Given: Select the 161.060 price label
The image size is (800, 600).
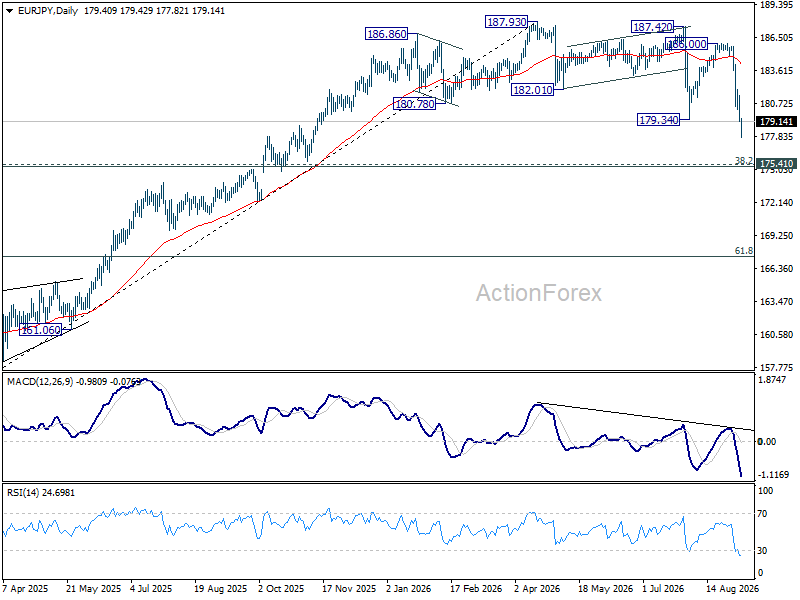Looking at the screenshot, I should [40, 330].
